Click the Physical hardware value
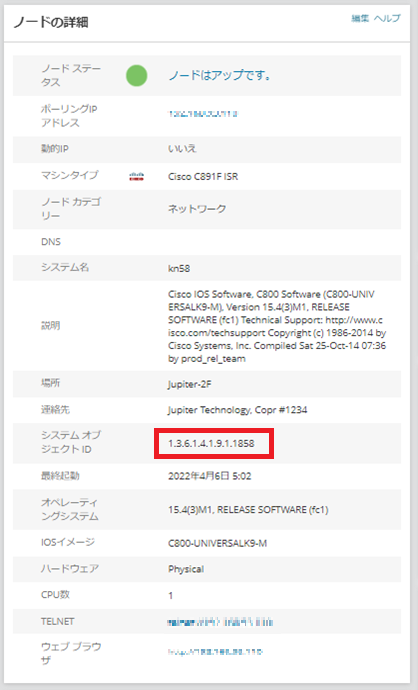 186,569
